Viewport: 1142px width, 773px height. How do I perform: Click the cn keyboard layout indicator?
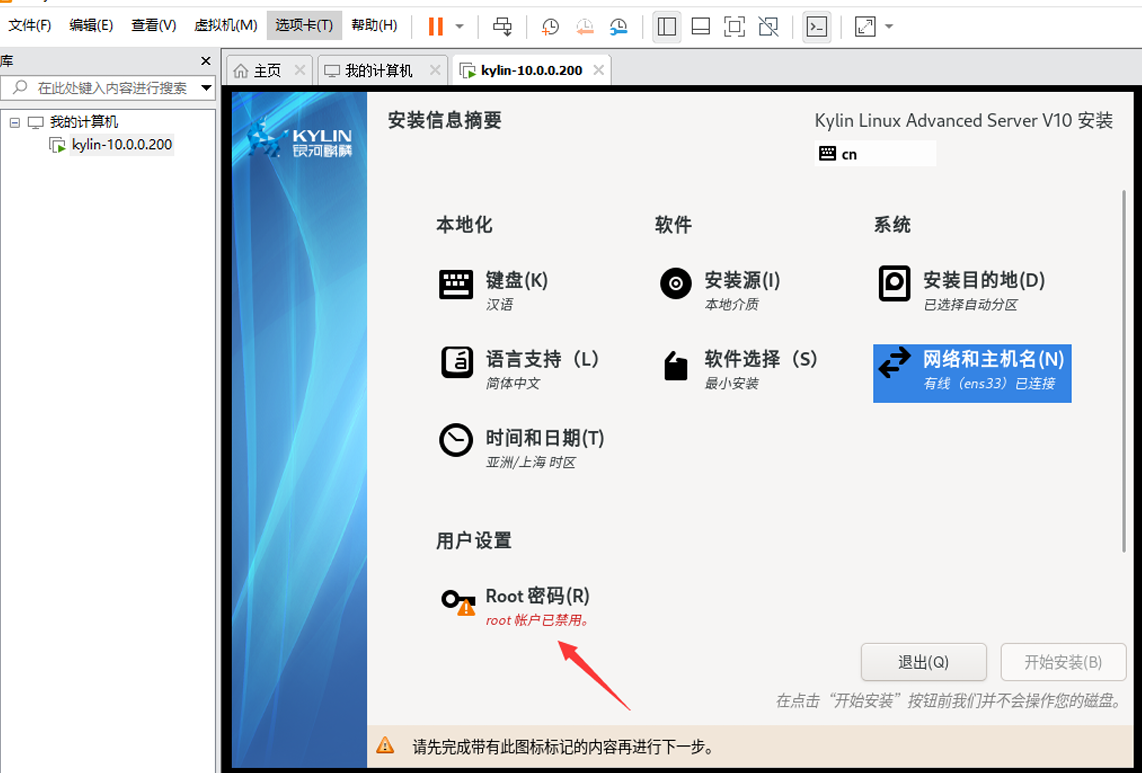[875, 154]
